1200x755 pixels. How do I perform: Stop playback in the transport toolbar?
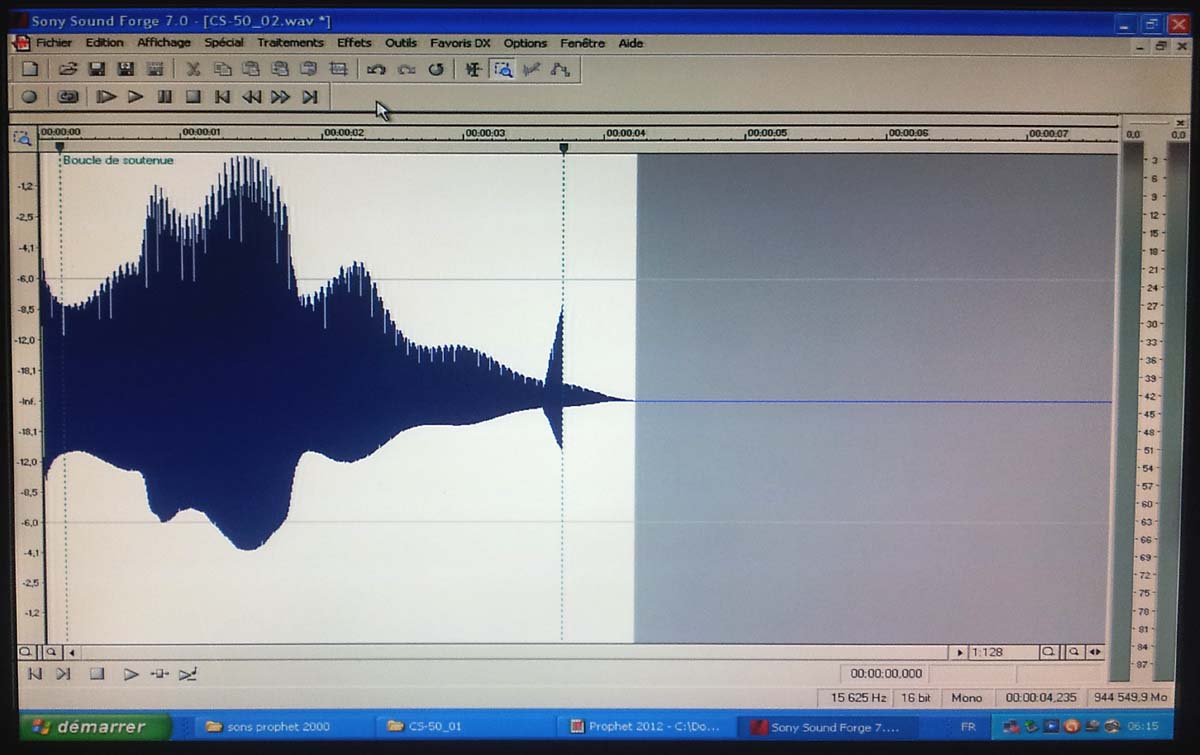tap(193, 97)
